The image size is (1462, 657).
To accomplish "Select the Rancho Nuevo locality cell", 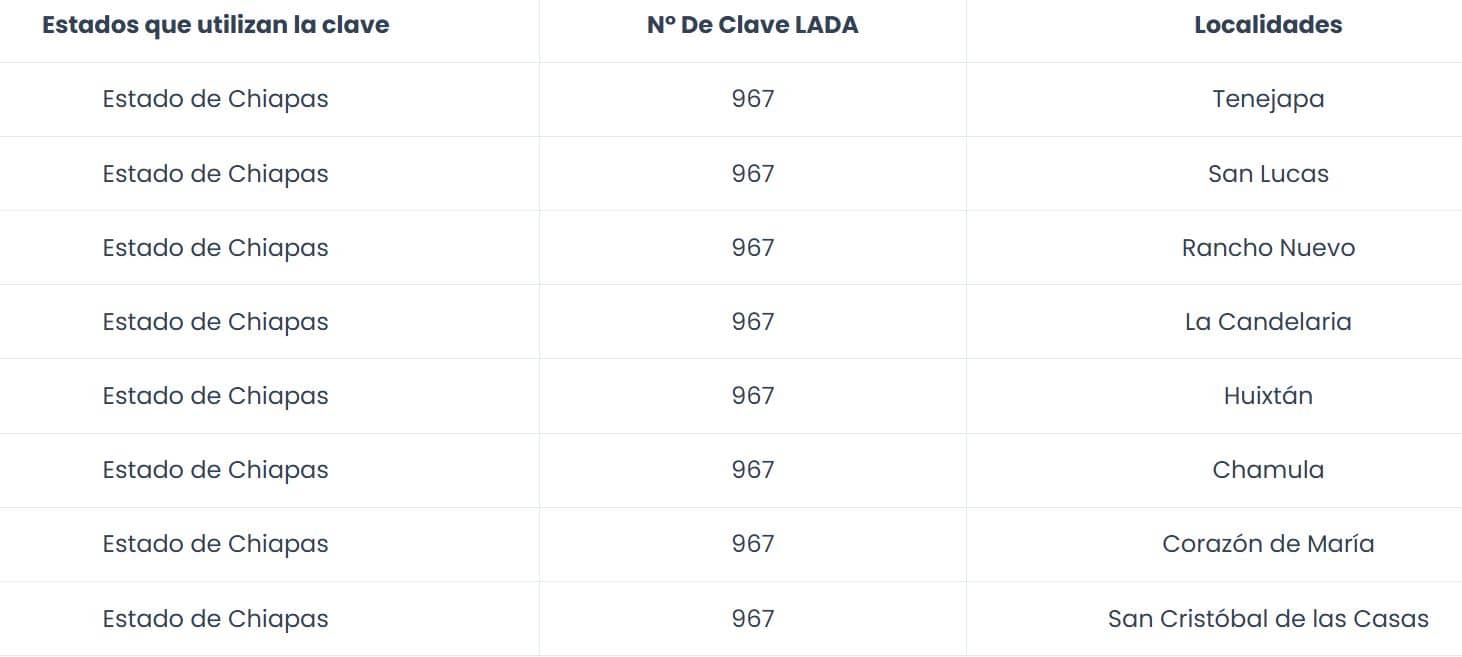I will coord(1268,247).
